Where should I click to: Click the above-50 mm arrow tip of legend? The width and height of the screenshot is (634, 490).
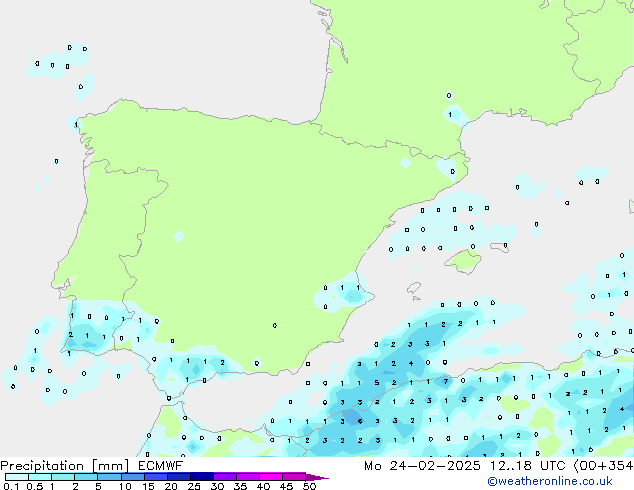(317, 477)
